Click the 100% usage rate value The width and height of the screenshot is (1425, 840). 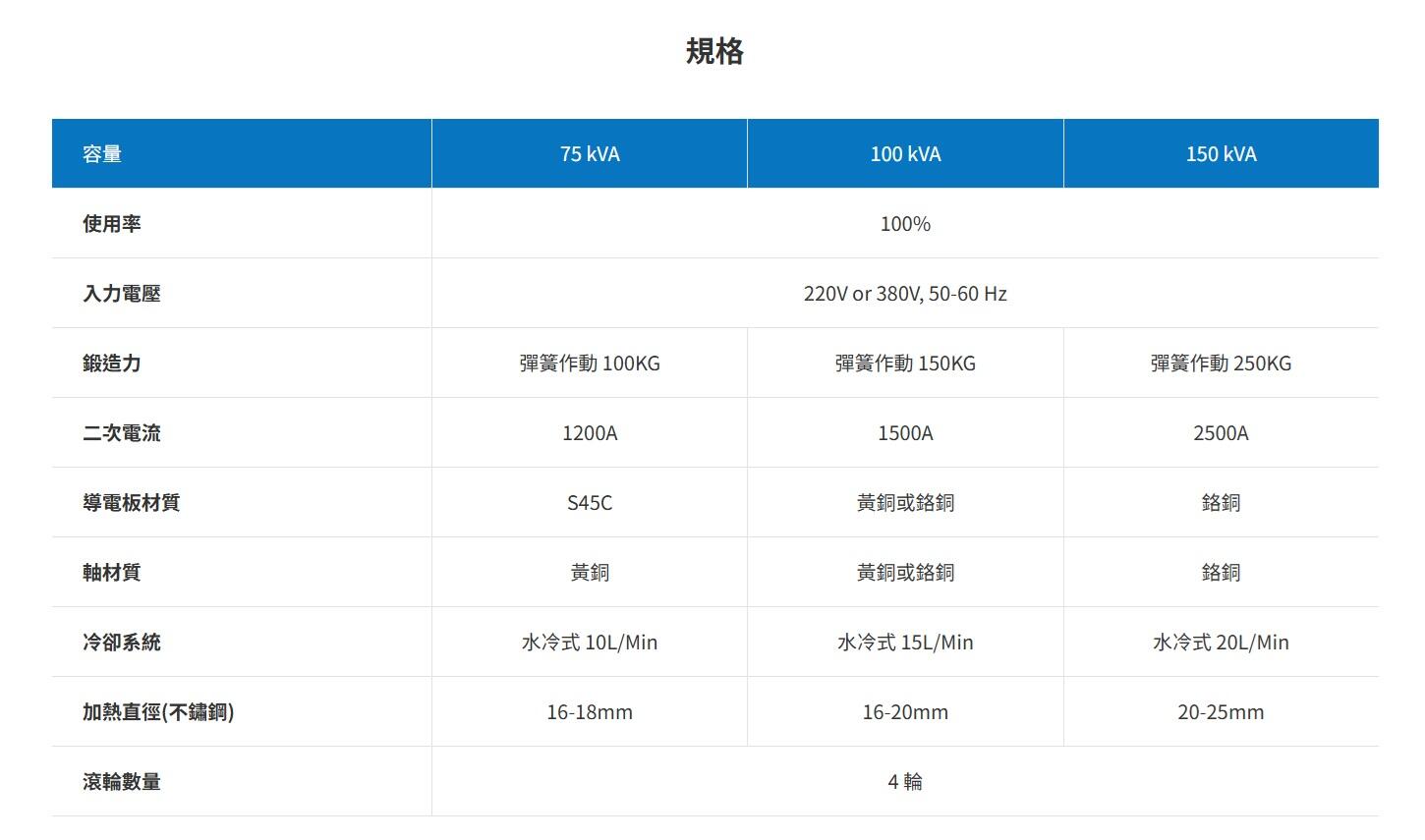pos(905,224)
